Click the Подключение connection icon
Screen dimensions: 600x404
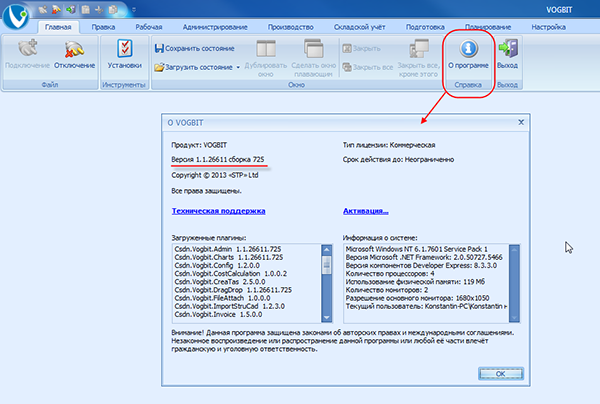[x=27, y=50]
